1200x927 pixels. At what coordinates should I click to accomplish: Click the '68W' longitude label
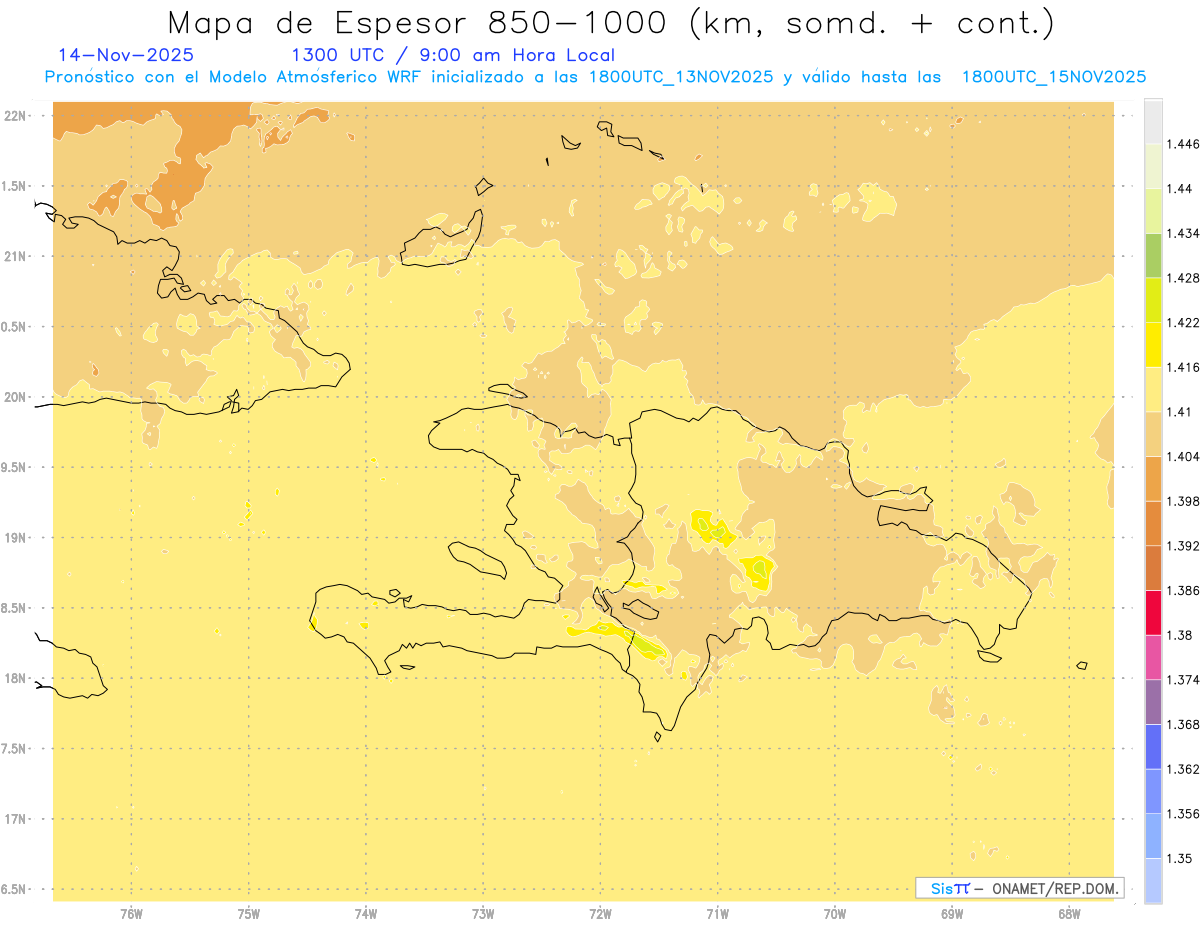(x=1069, y=914)
